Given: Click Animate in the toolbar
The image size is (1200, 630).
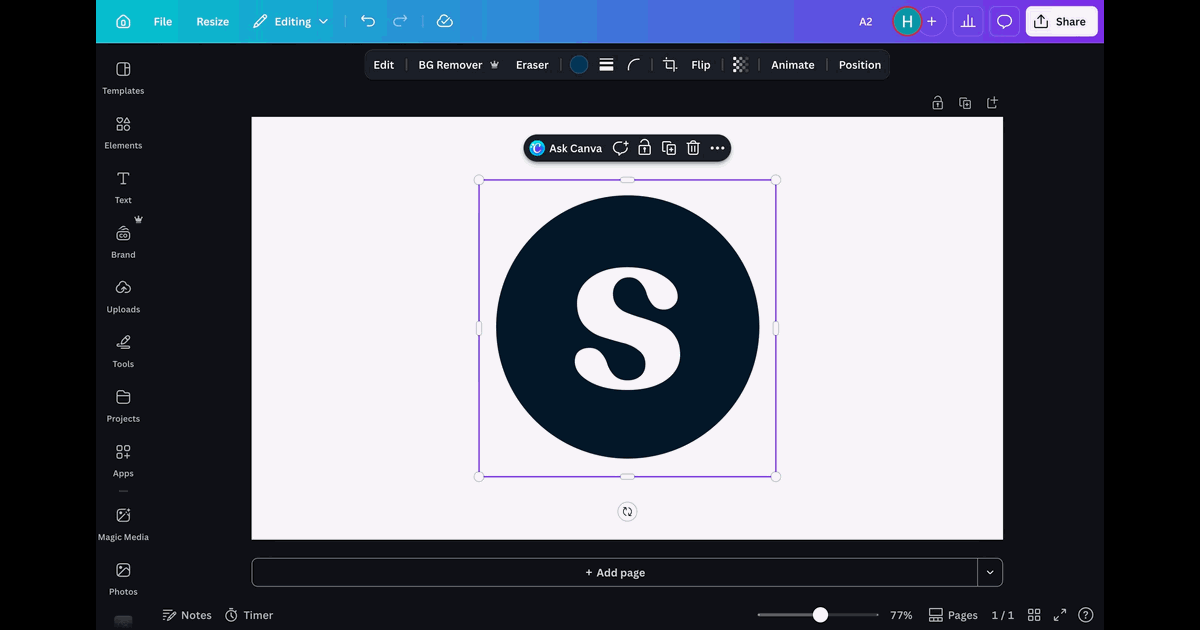Looking at the screenshot, I should pos(793,65).
